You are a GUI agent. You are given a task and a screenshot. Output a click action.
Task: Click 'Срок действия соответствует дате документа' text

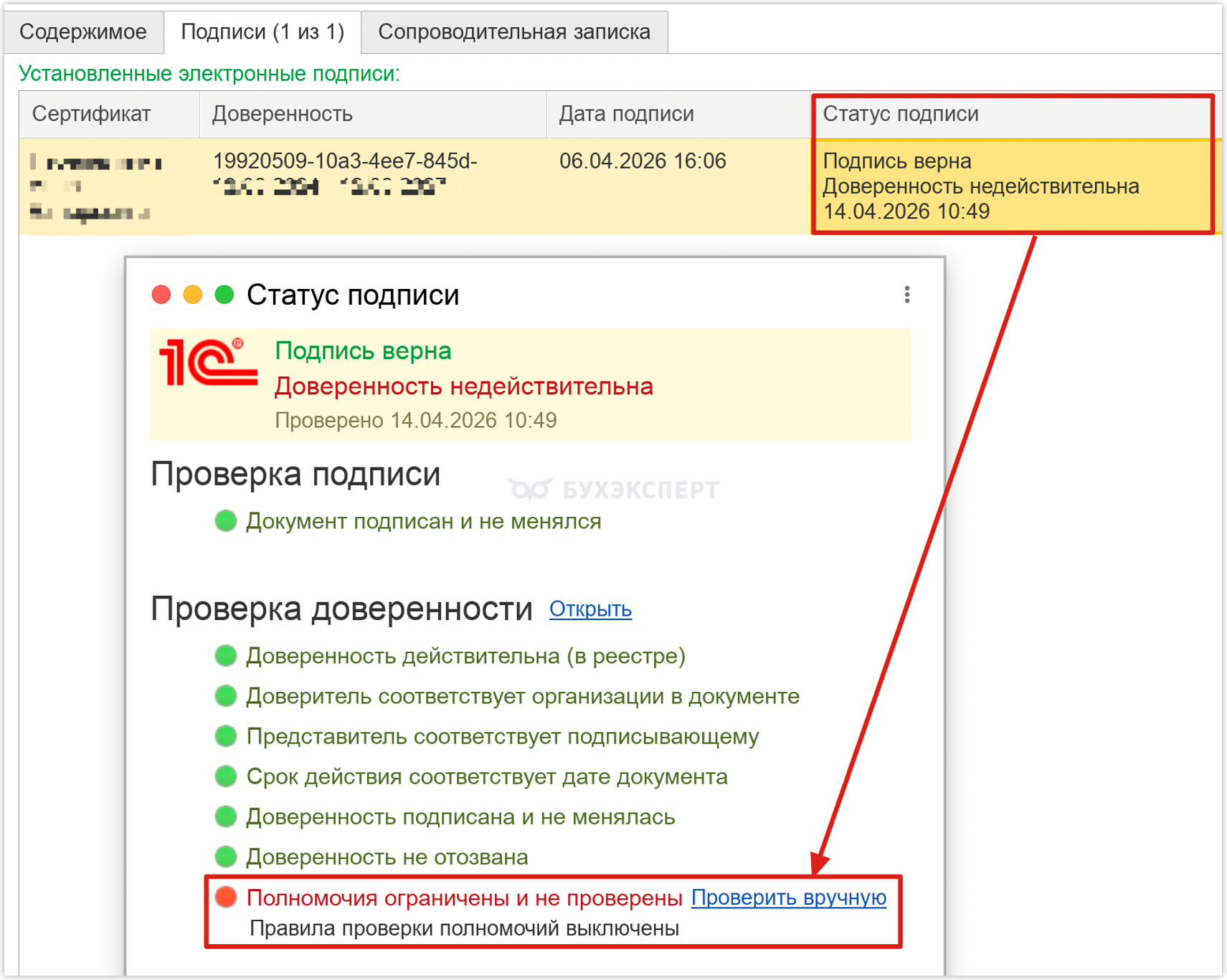tap(487, 776)
